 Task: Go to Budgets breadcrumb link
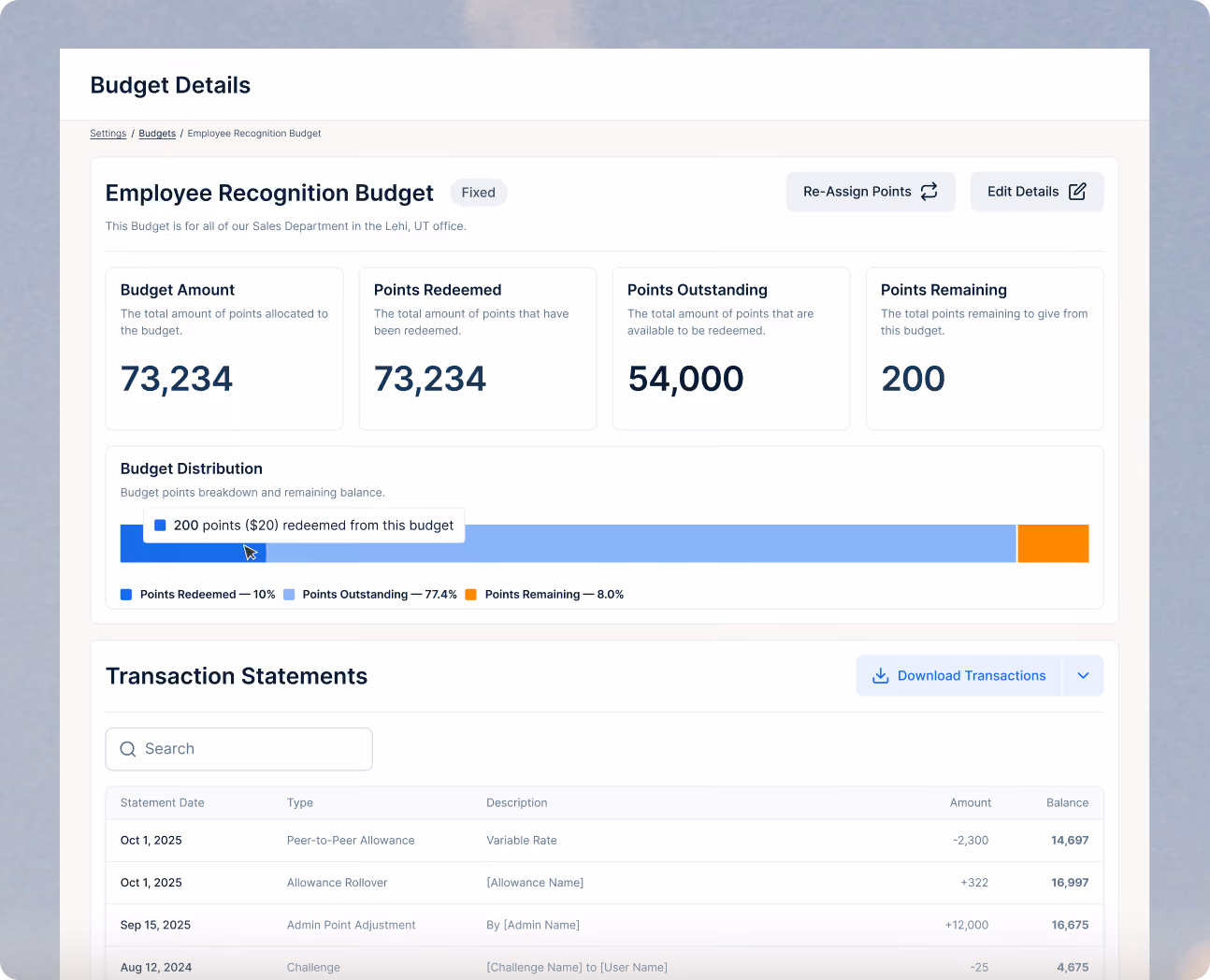pos(157,134)
